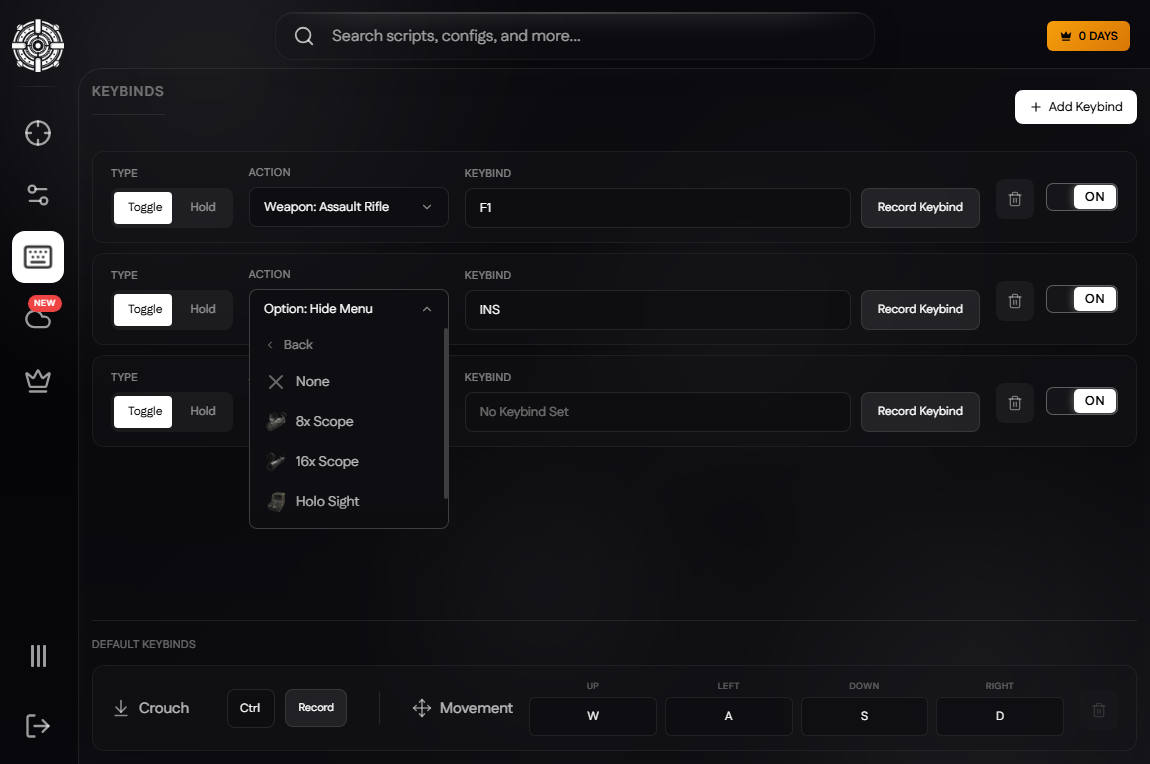Collapse the Option: Hide Menu dropdown

point(348,309)
